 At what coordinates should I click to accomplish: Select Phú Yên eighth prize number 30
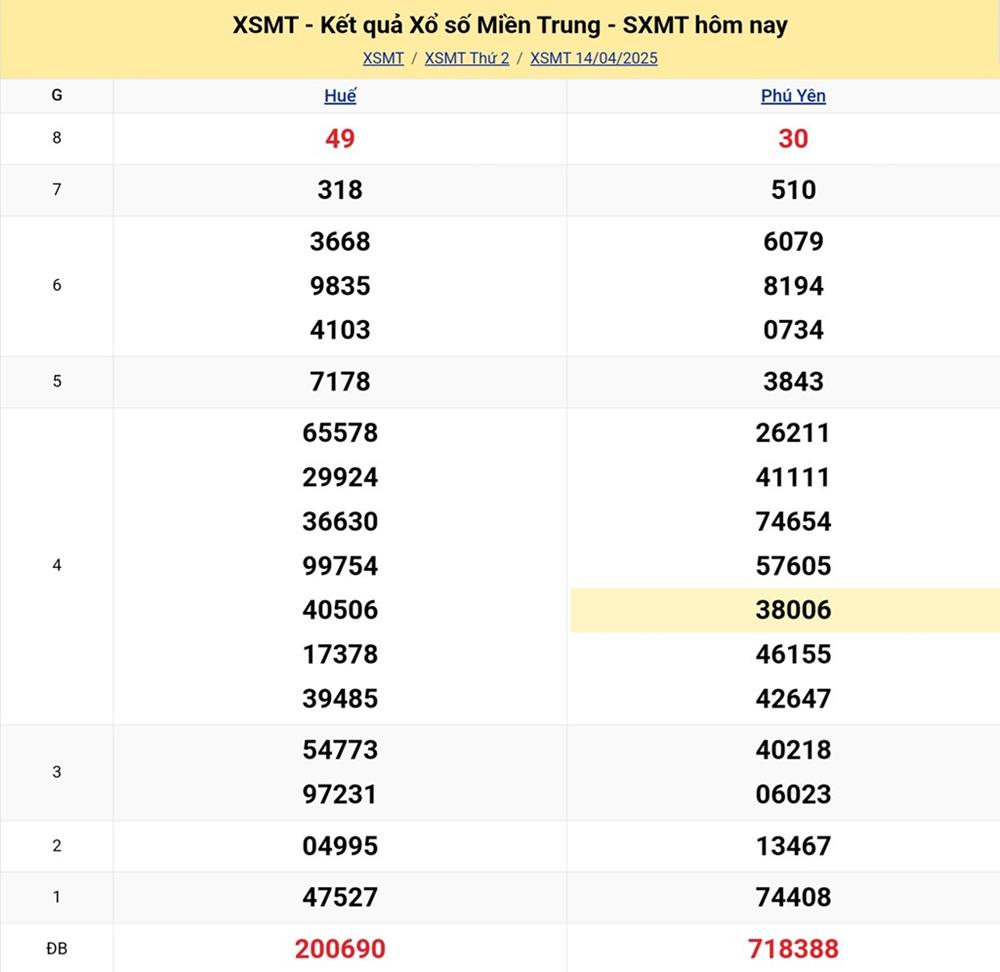793,139
